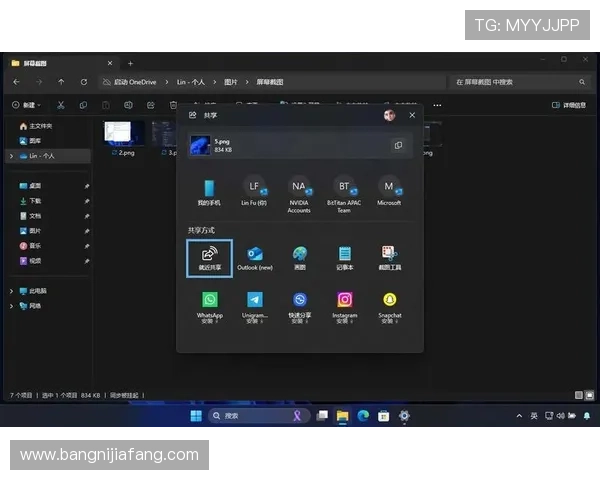Open the 截图工具 Snipping Tool option

(x=389, y=257)
